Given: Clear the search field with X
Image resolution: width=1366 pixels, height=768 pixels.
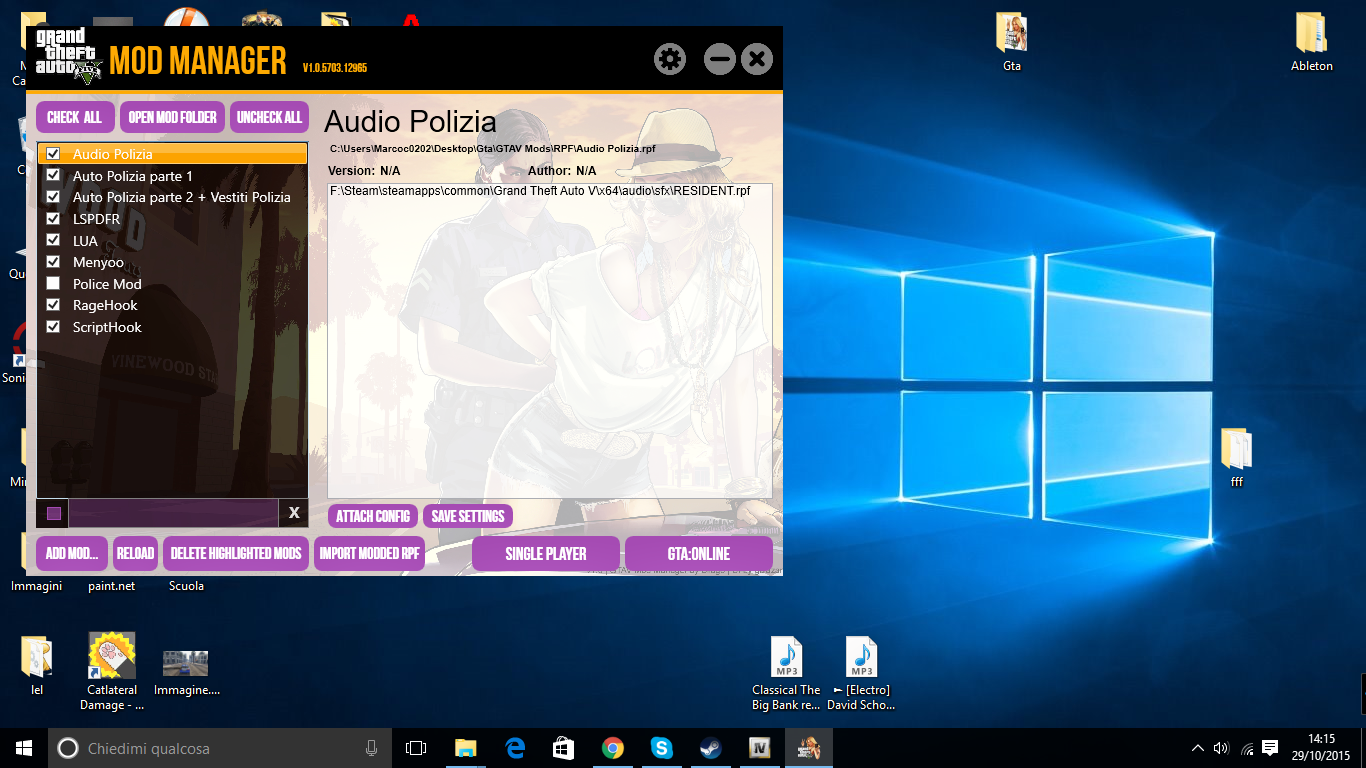Looking at the screenshot, I should pos(294,513).
